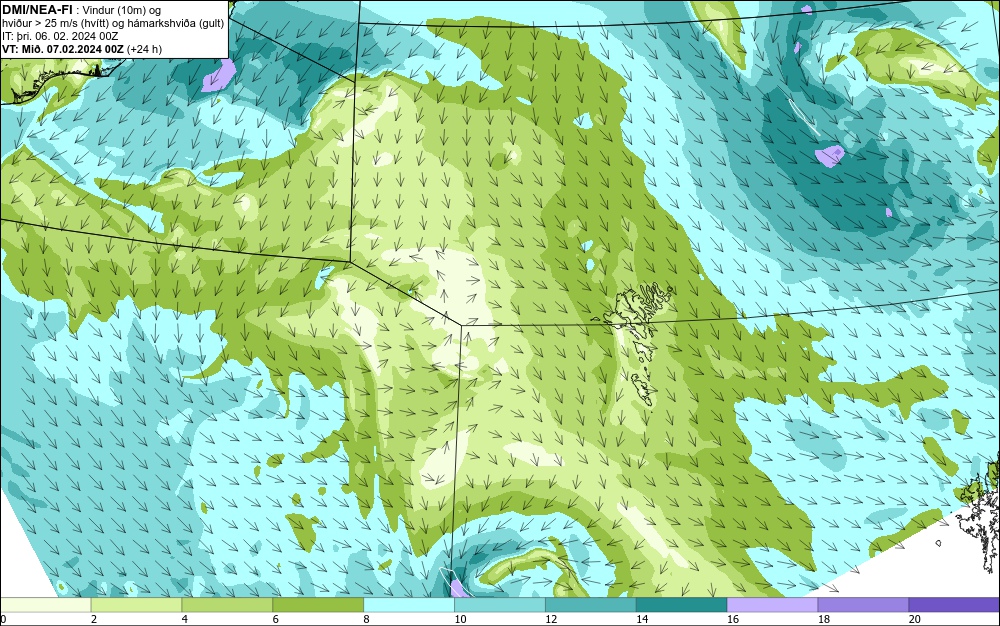Click the 'Vindur (10m) og' label
This screenshot has width=1000, height=626.
122,10
